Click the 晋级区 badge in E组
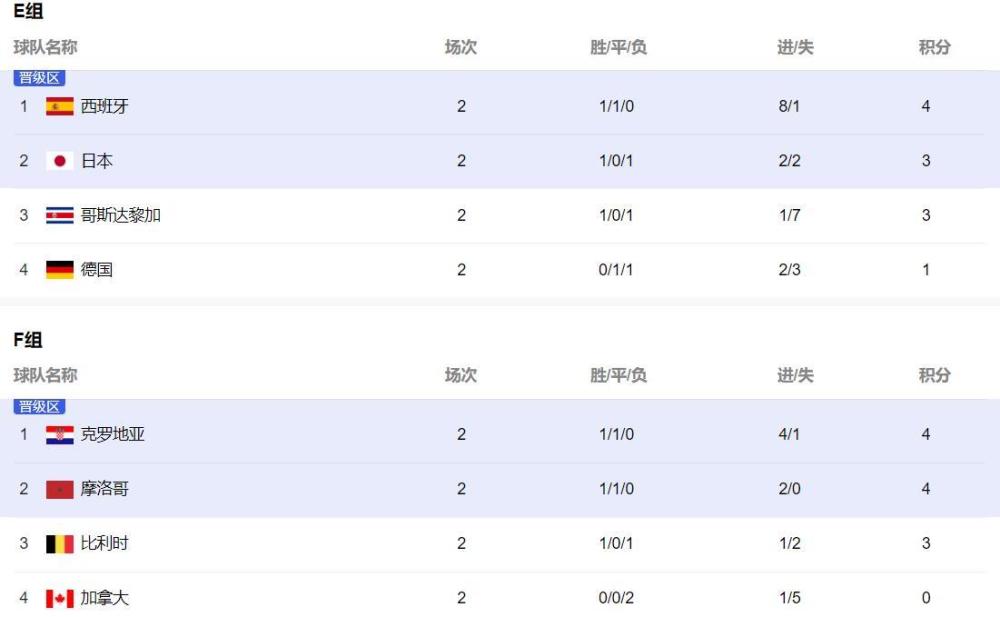 [x=40, y=78]
